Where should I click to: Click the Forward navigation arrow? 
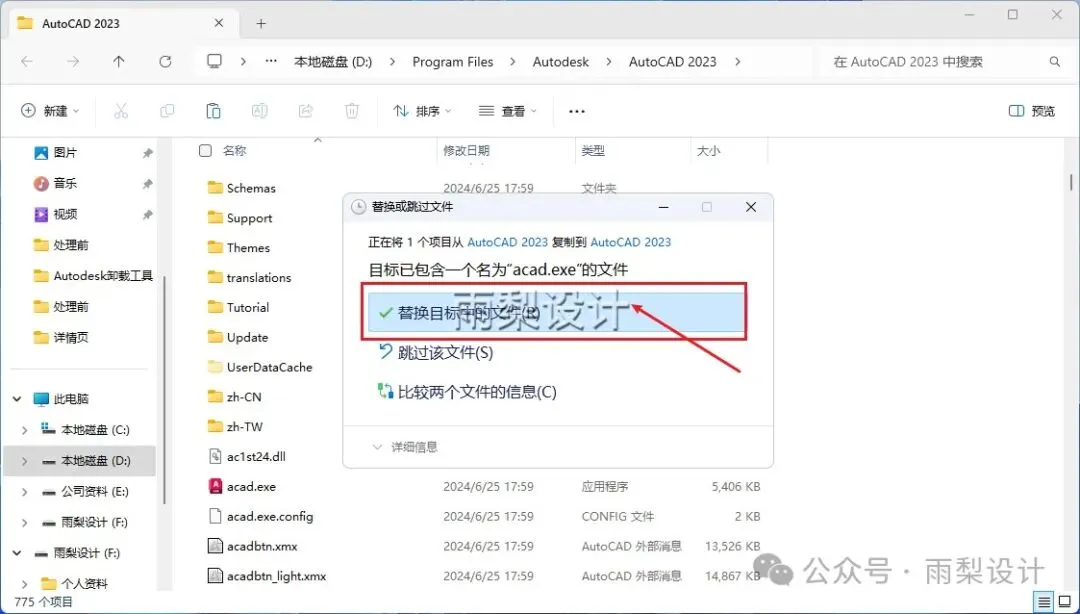point(73,61)
